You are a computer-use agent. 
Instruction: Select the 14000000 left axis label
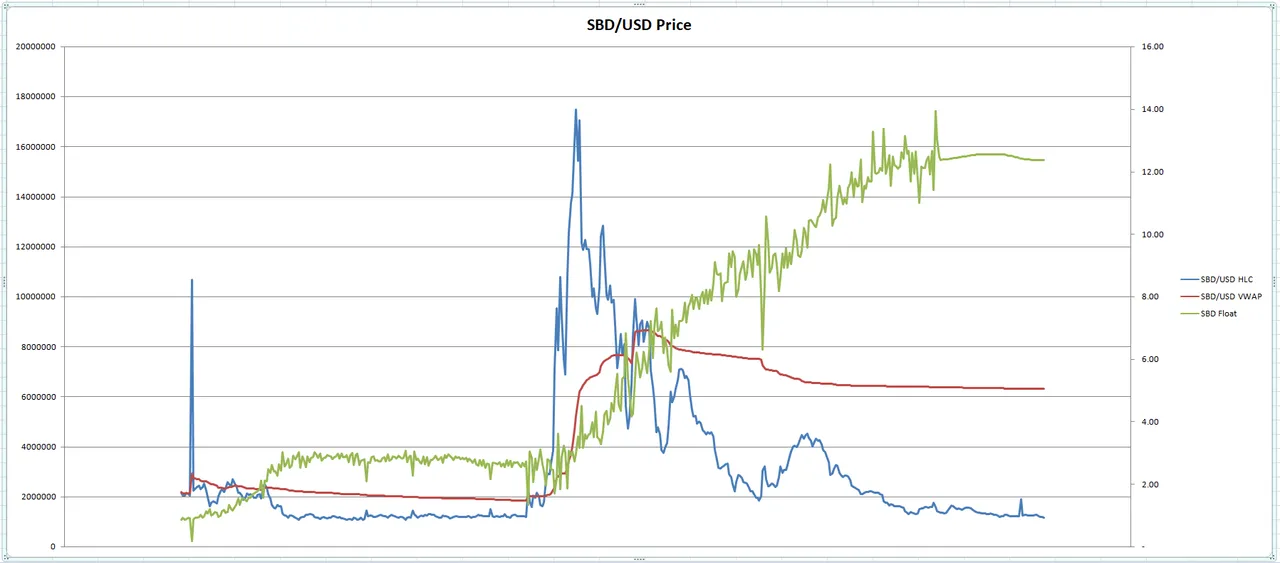tap(34, 197)
